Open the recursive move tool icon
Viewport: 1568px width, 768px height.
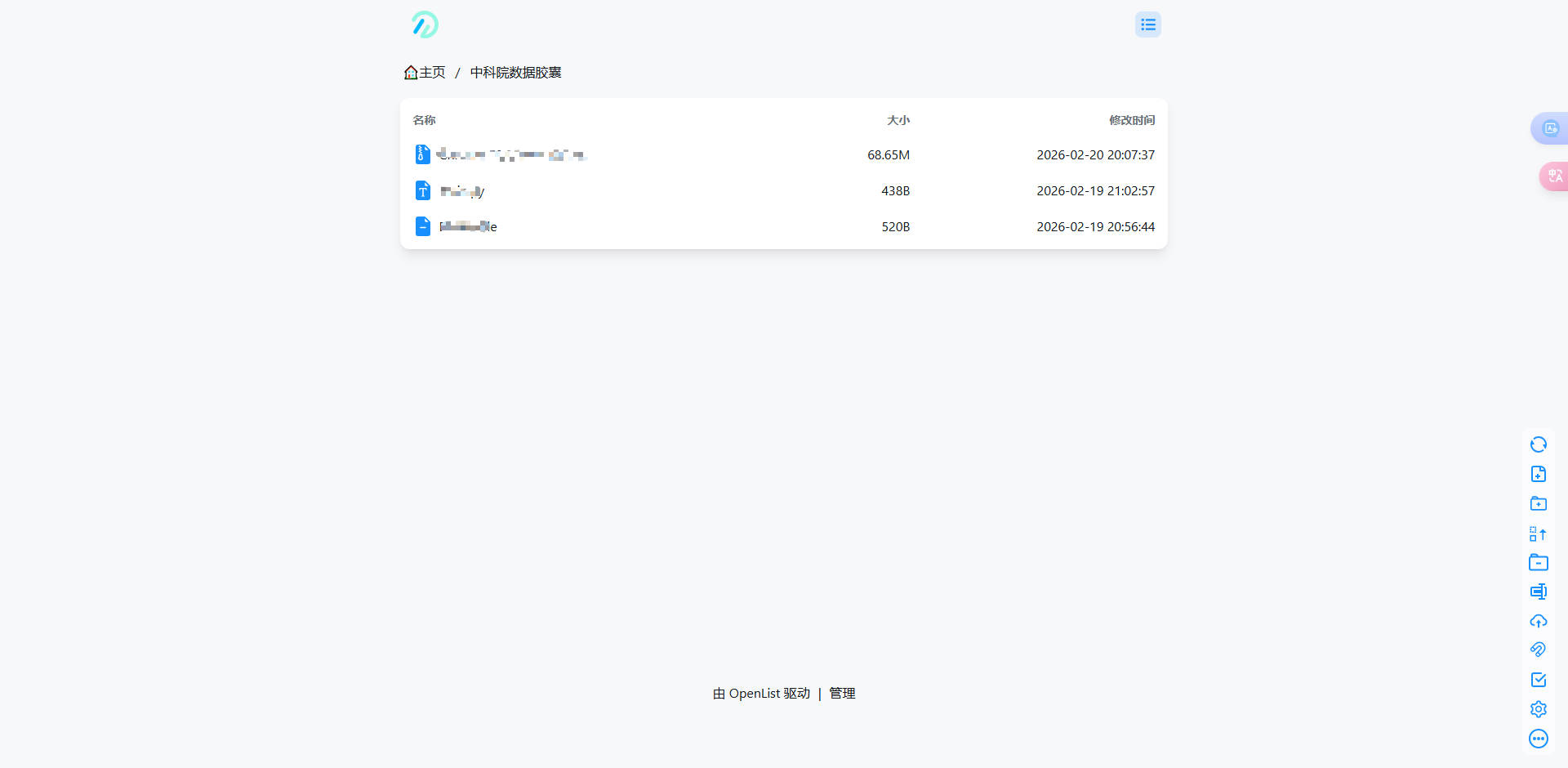pos(1538,534)
